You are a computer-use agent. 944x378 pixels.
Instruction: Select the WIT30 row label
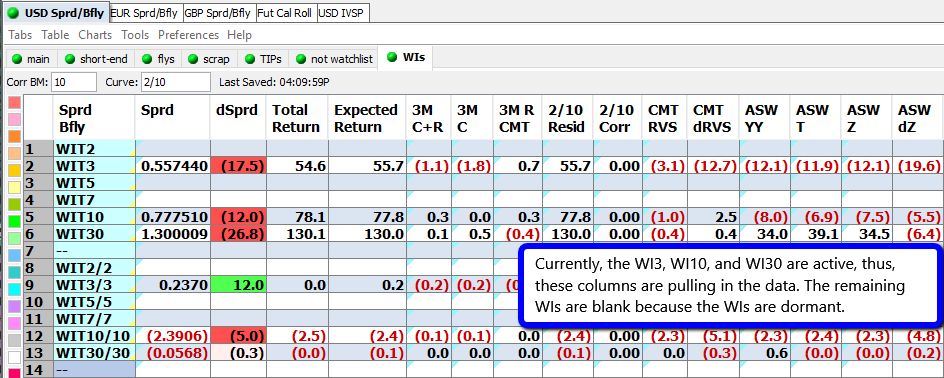(95, 234)
